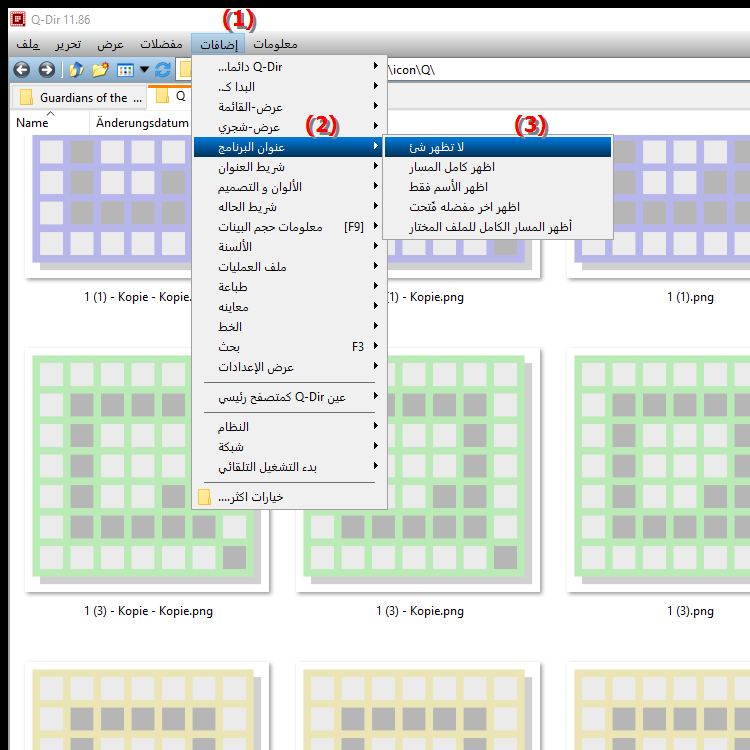Screen dimensions: 750x750
Task: Click the blue refresh arrows icon
Action: pos(163,70)
